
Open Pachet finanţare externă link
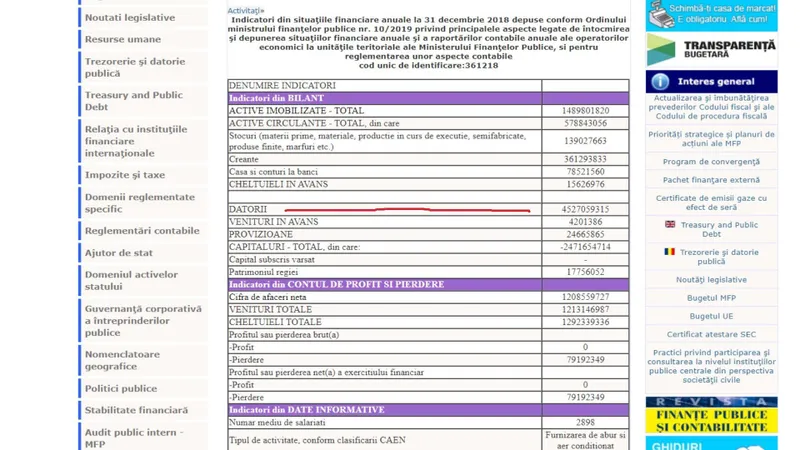pos(711,180)
